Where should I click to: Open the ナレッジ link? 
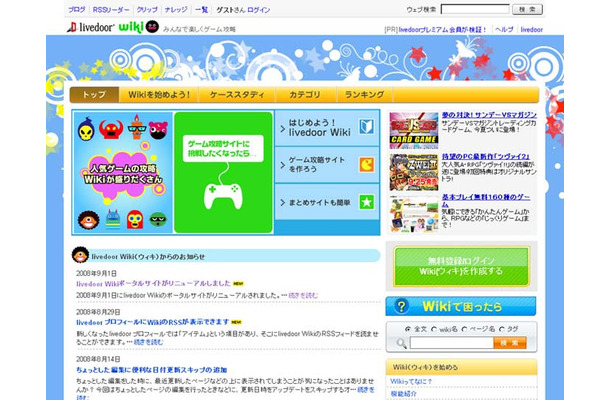coord(176,10)
